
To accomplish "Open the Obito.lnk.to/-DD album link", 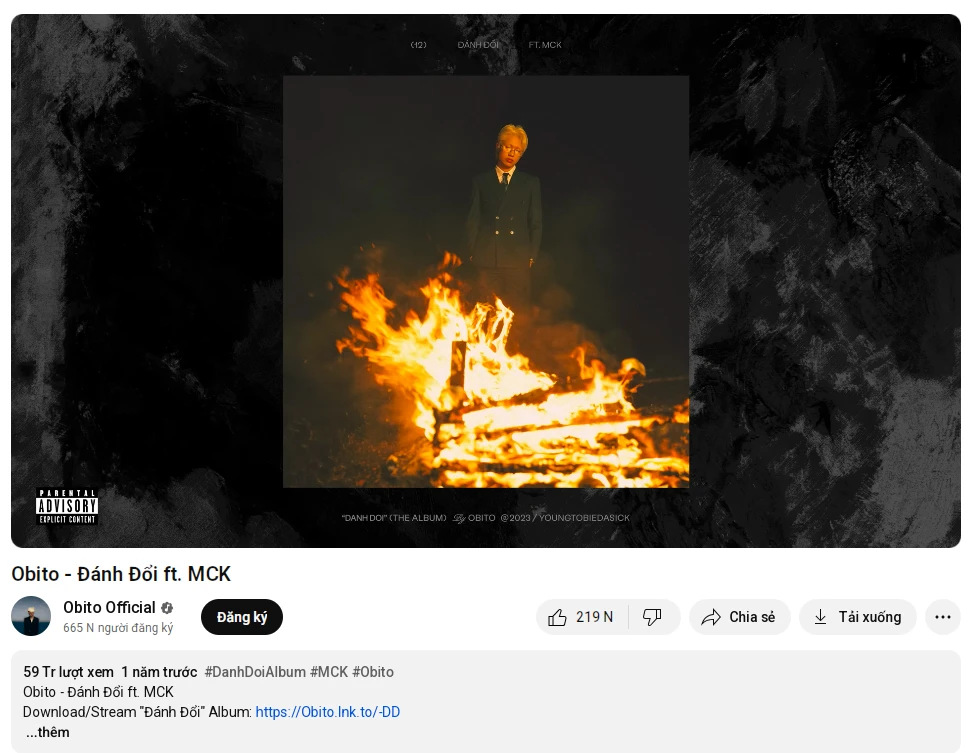I will pyautogui.click(x=327, y=712).
